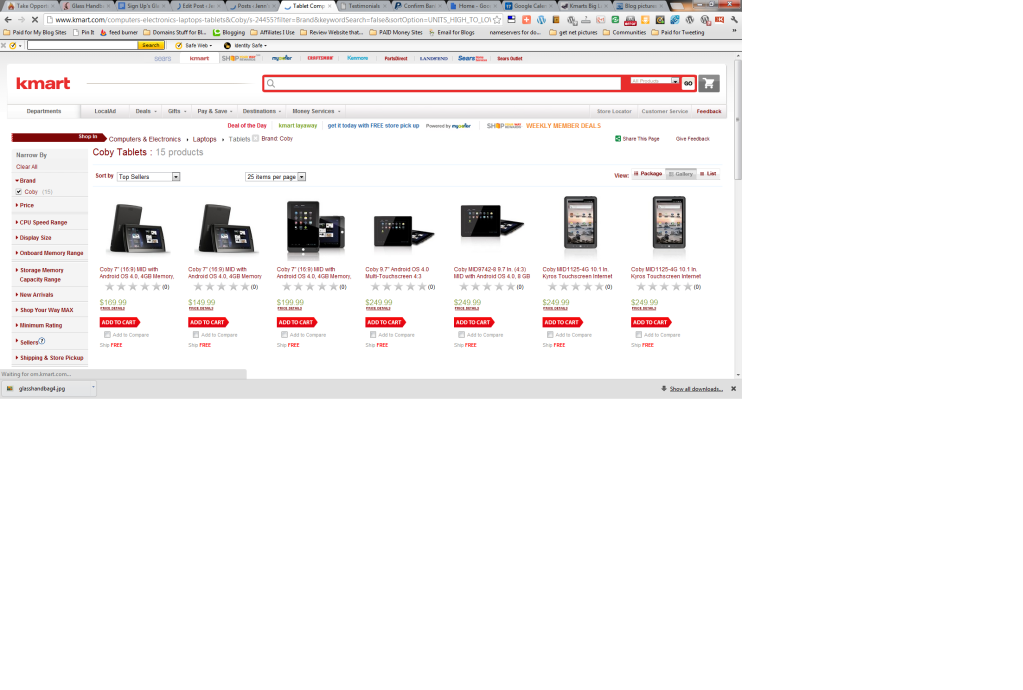Screen dimensions: 1023x690
Task: Open the 25 items per page dropdown
Action: [x=275, y=177]
